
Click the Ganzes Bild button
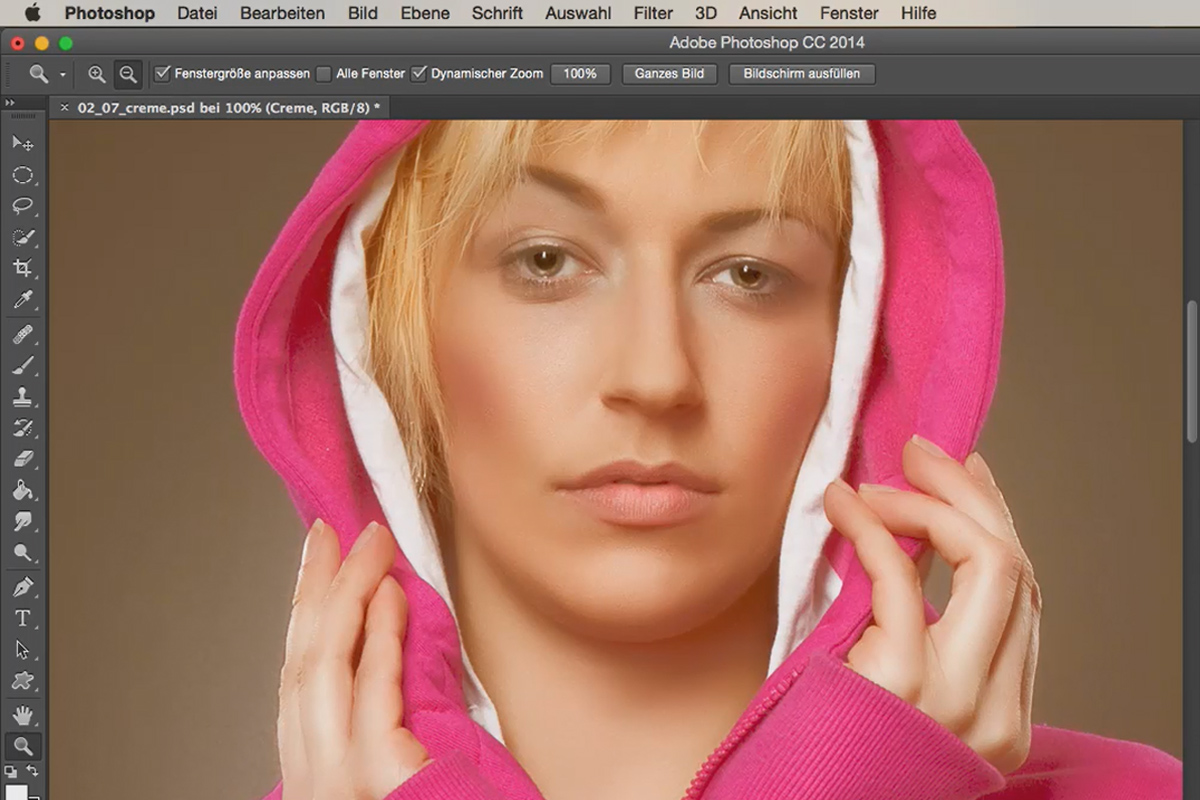(669, 74)
